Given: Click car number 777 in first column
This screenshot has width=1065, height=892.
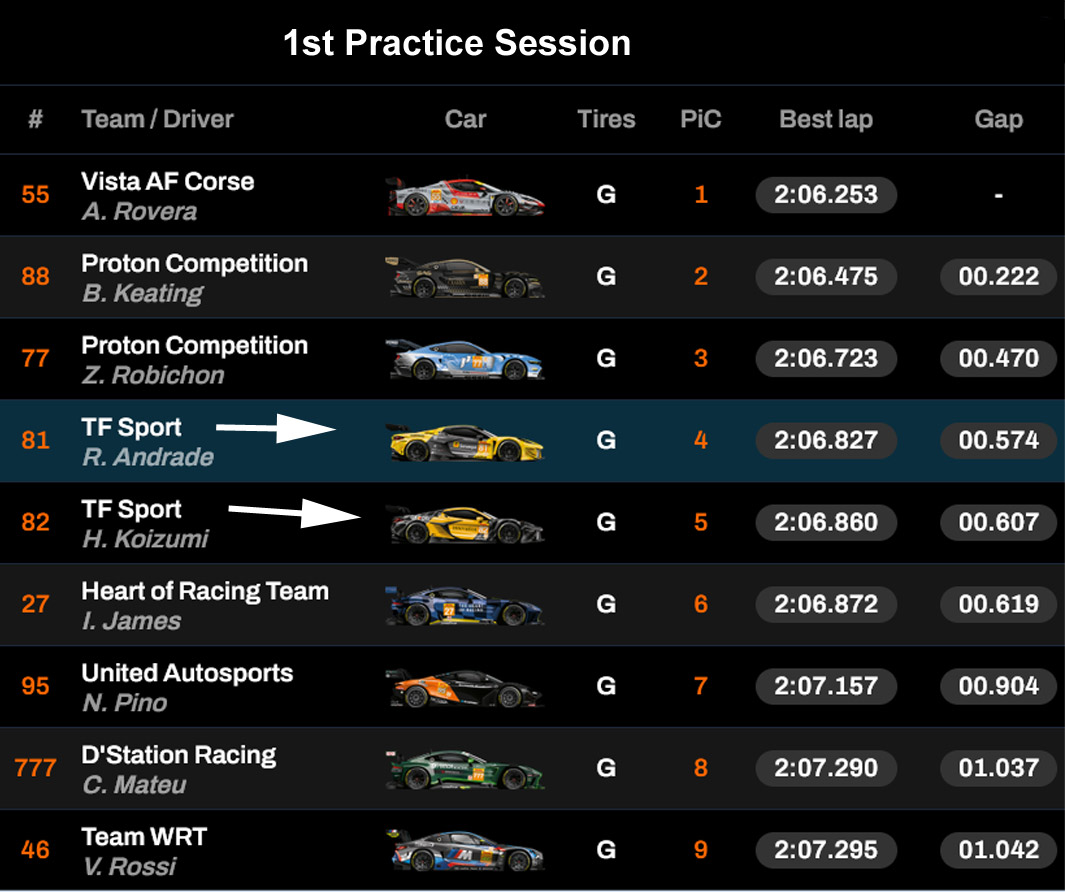Looking at the screenshot, I should click(35, 769).
